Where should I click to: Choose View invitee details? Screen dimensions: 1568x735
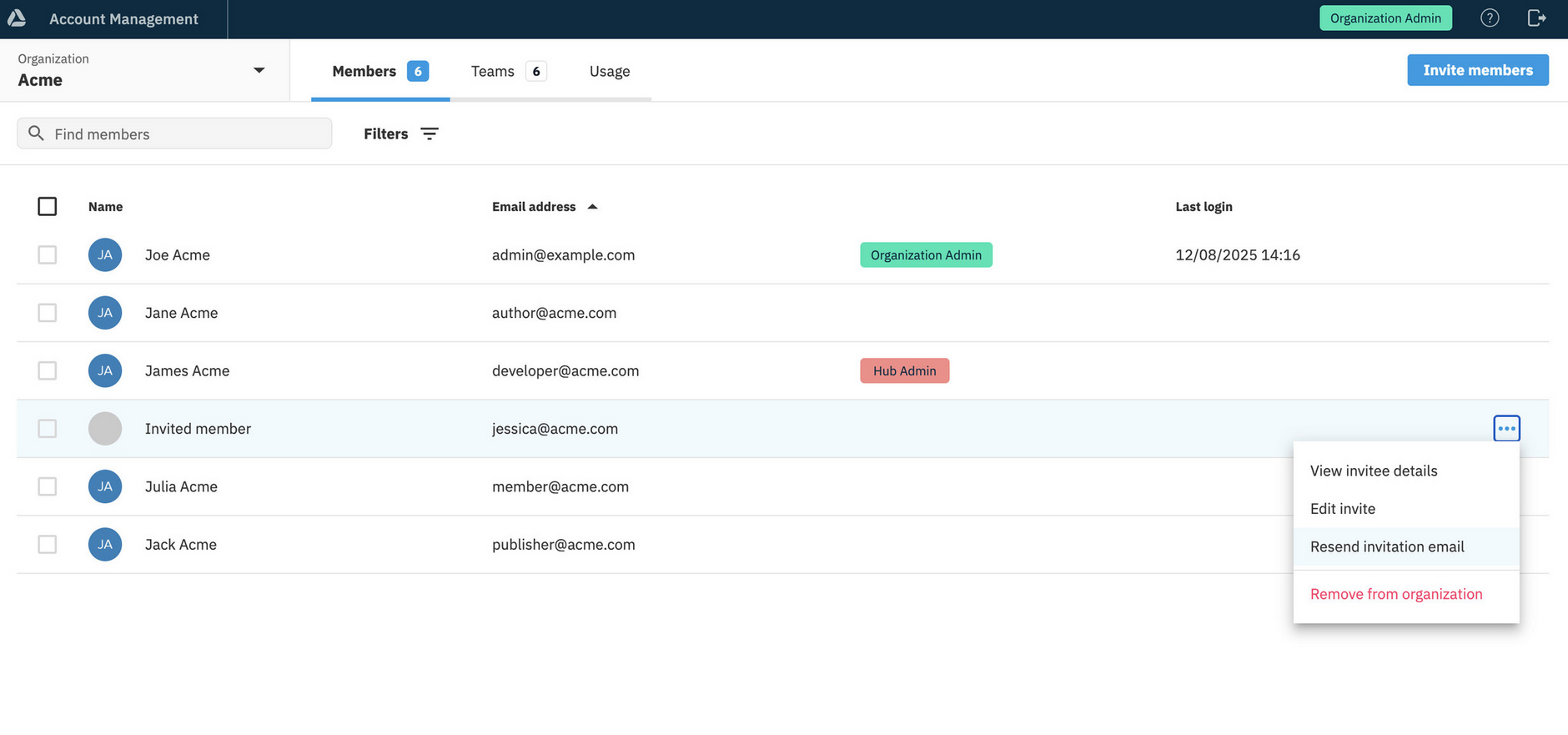1406,471
